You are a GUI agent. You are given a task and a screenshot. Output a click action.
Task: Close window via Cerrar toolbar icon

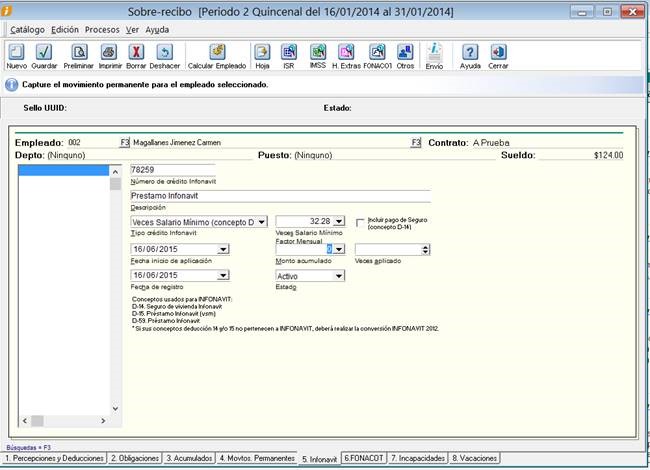click(498, 52)
